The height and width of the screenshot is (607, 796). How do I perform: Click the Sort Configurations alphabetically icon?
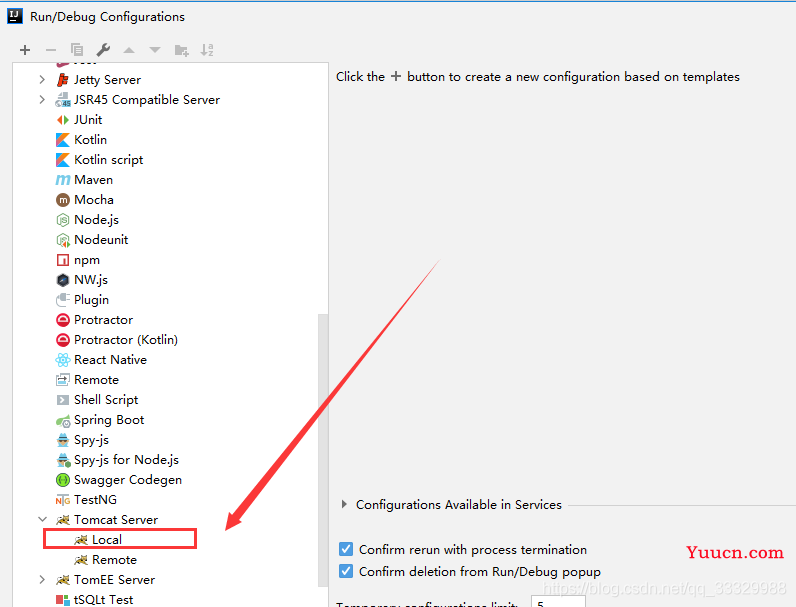click(x=207, y=50)
